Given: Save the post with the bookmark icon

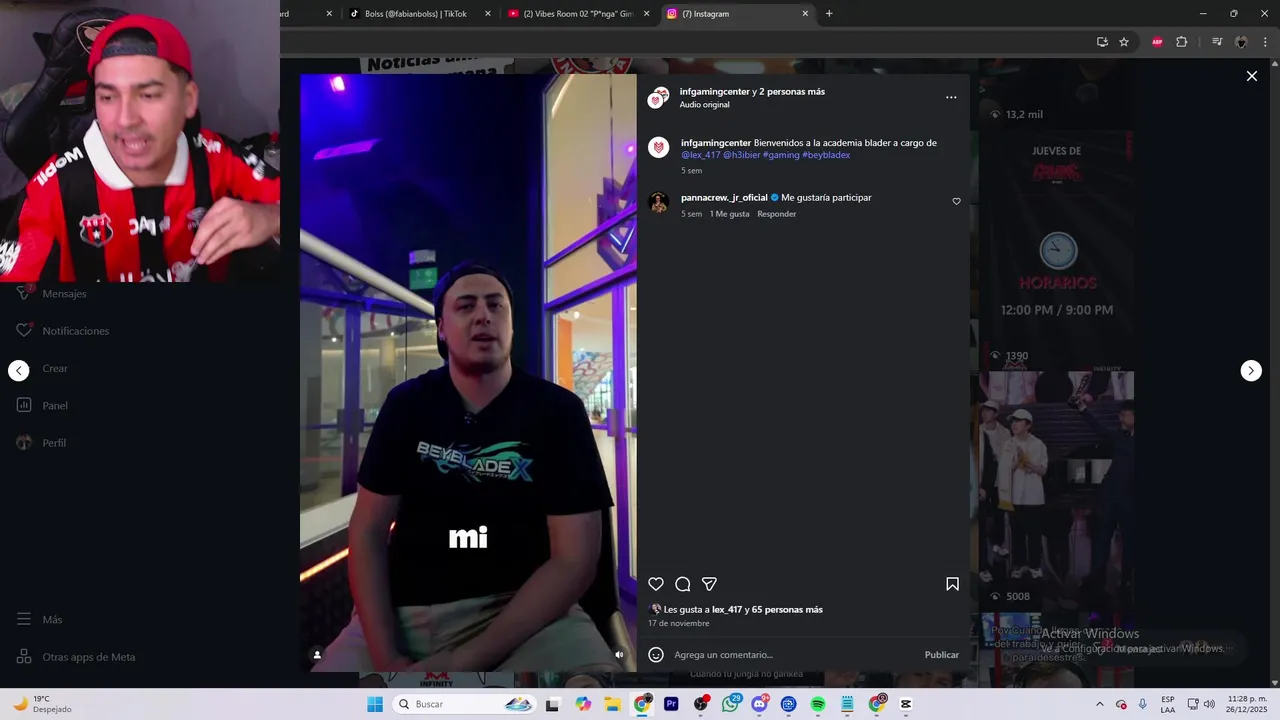Looking at the screenshot, I should [952, 584].
